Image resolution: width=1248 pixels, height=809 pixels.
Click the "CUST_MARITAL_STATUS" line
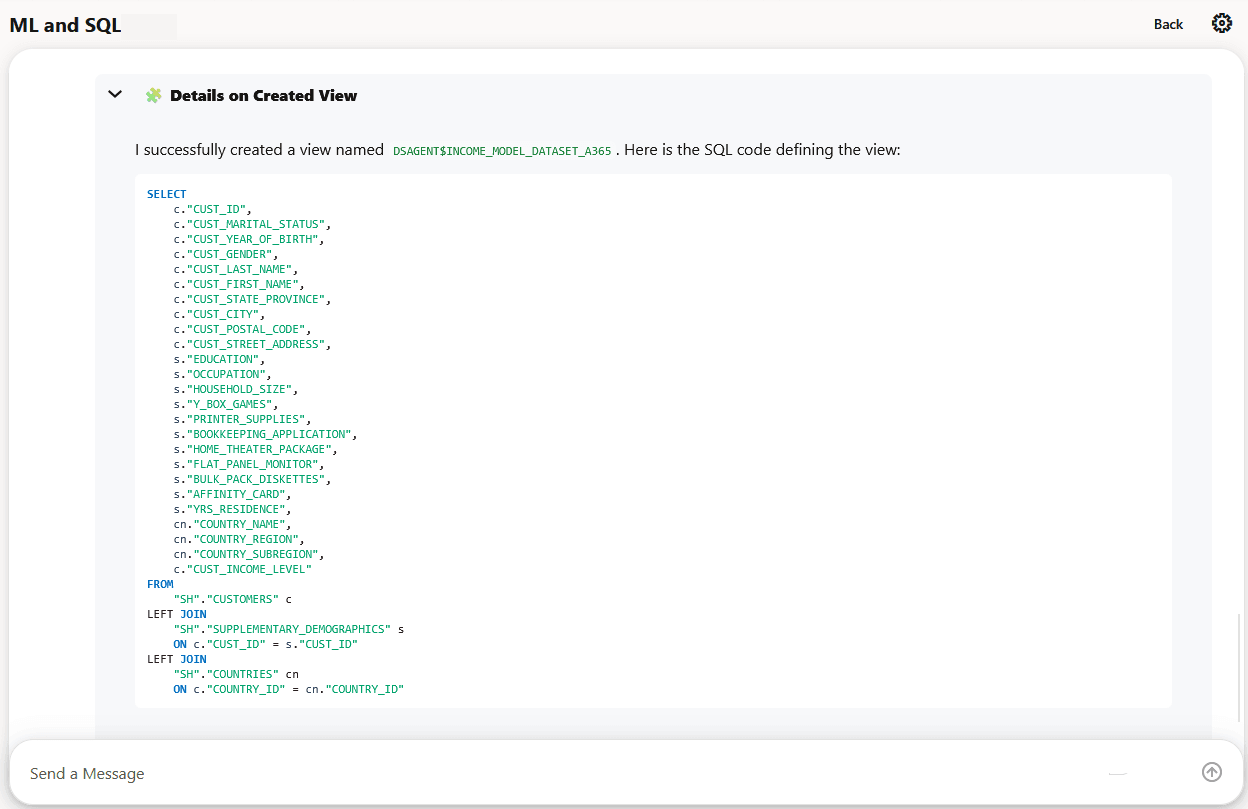click(x=252, y=224)
